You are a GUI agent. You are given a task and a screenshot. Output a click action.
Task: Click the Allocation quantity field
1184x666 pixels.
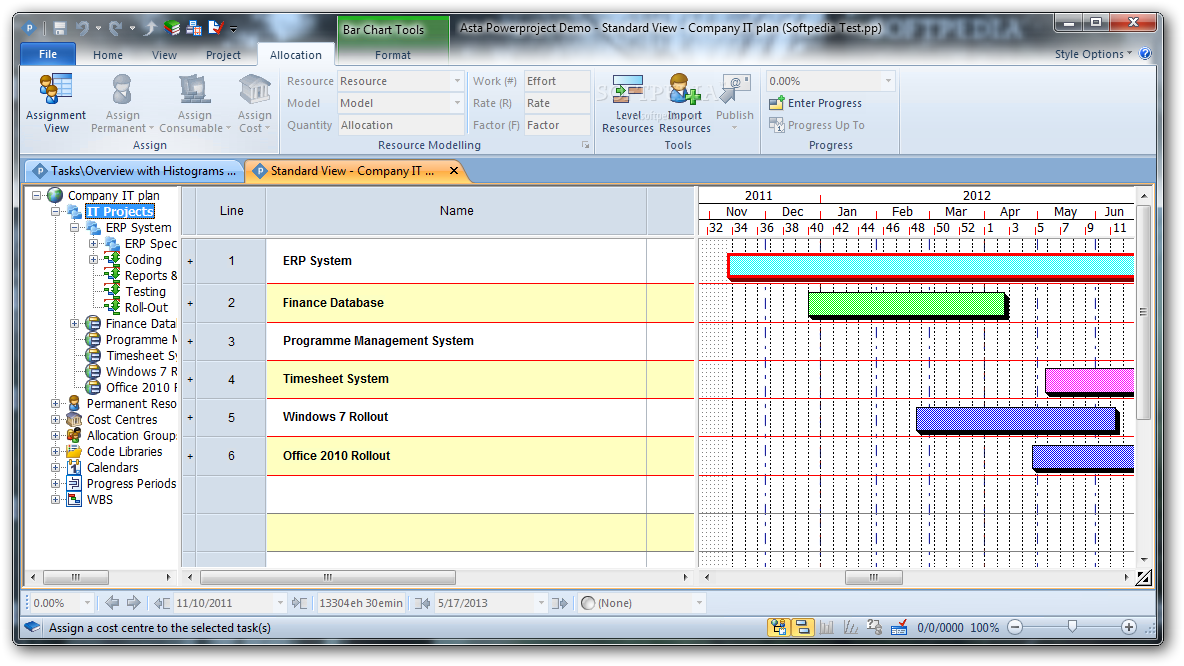pyautogui.click(x=400, y=125)
